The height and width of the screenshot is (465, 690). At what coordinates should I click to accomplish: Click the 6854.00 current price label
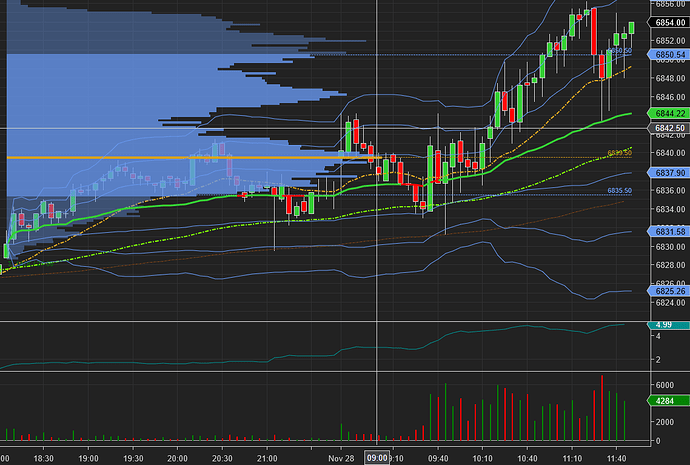(x=665, y=22)
